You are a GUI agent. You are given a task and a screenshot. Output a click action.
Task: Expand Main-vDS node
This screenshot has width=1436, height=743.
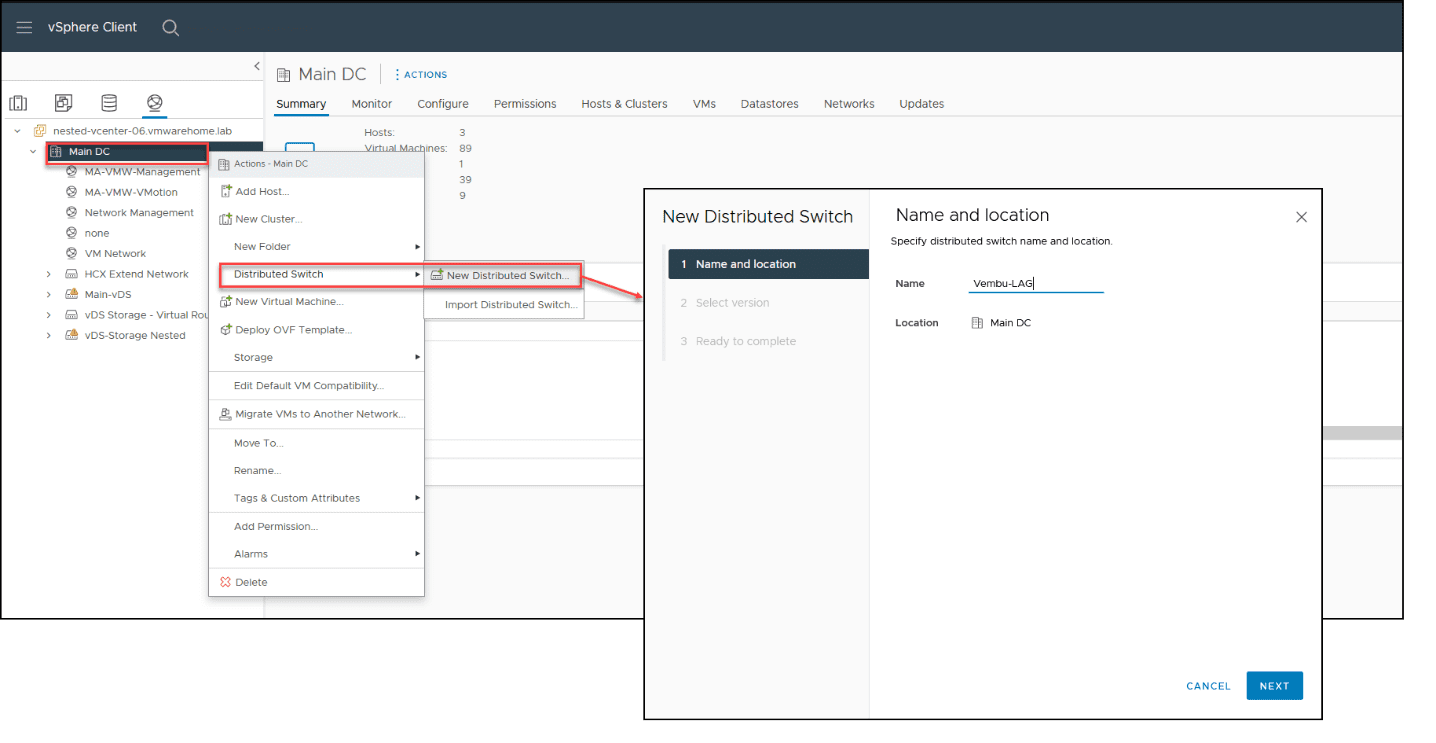pyautogui.click(x=48, y=295)
